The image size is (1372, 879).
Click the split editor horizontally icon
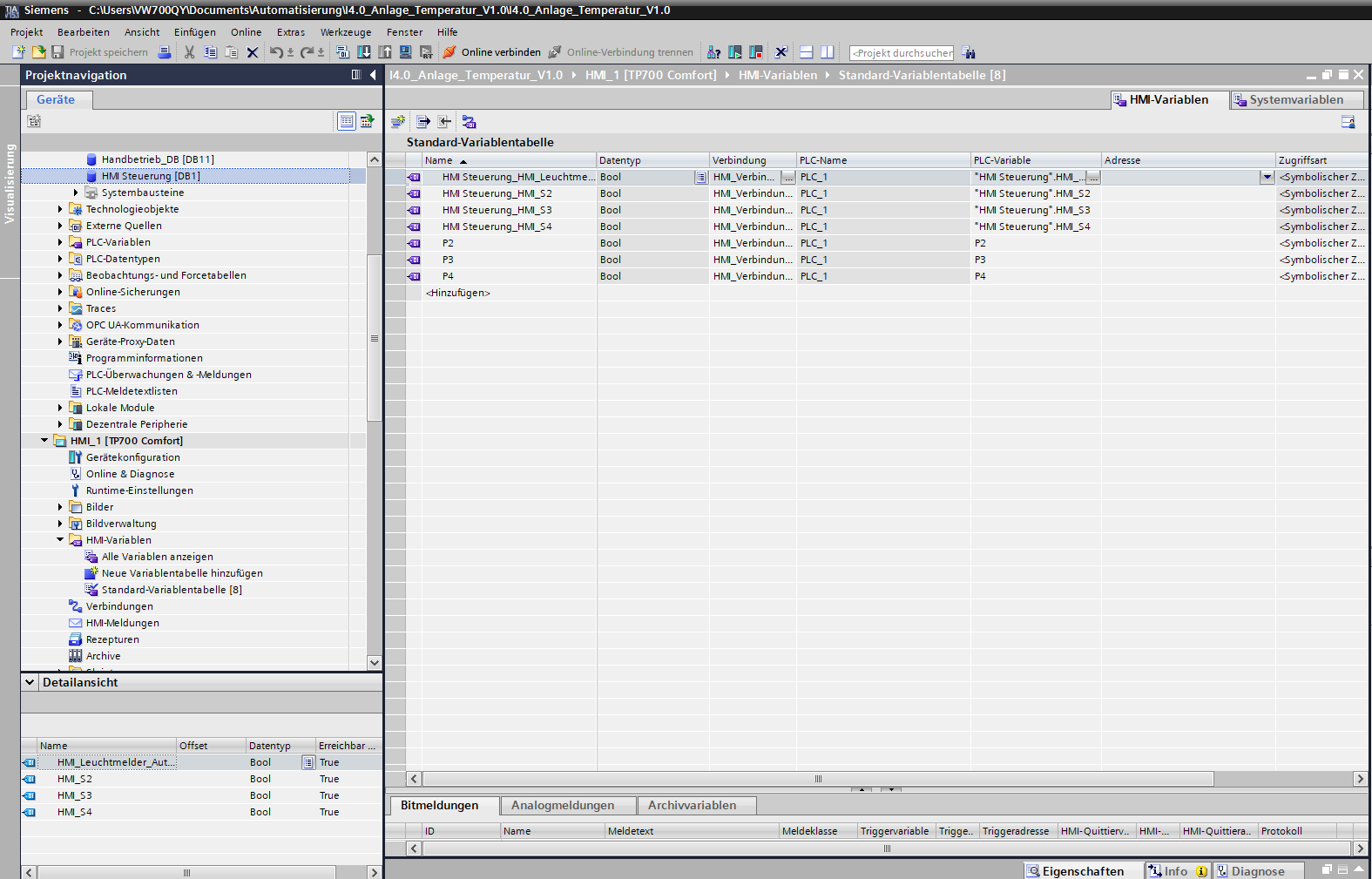(807, 52)
